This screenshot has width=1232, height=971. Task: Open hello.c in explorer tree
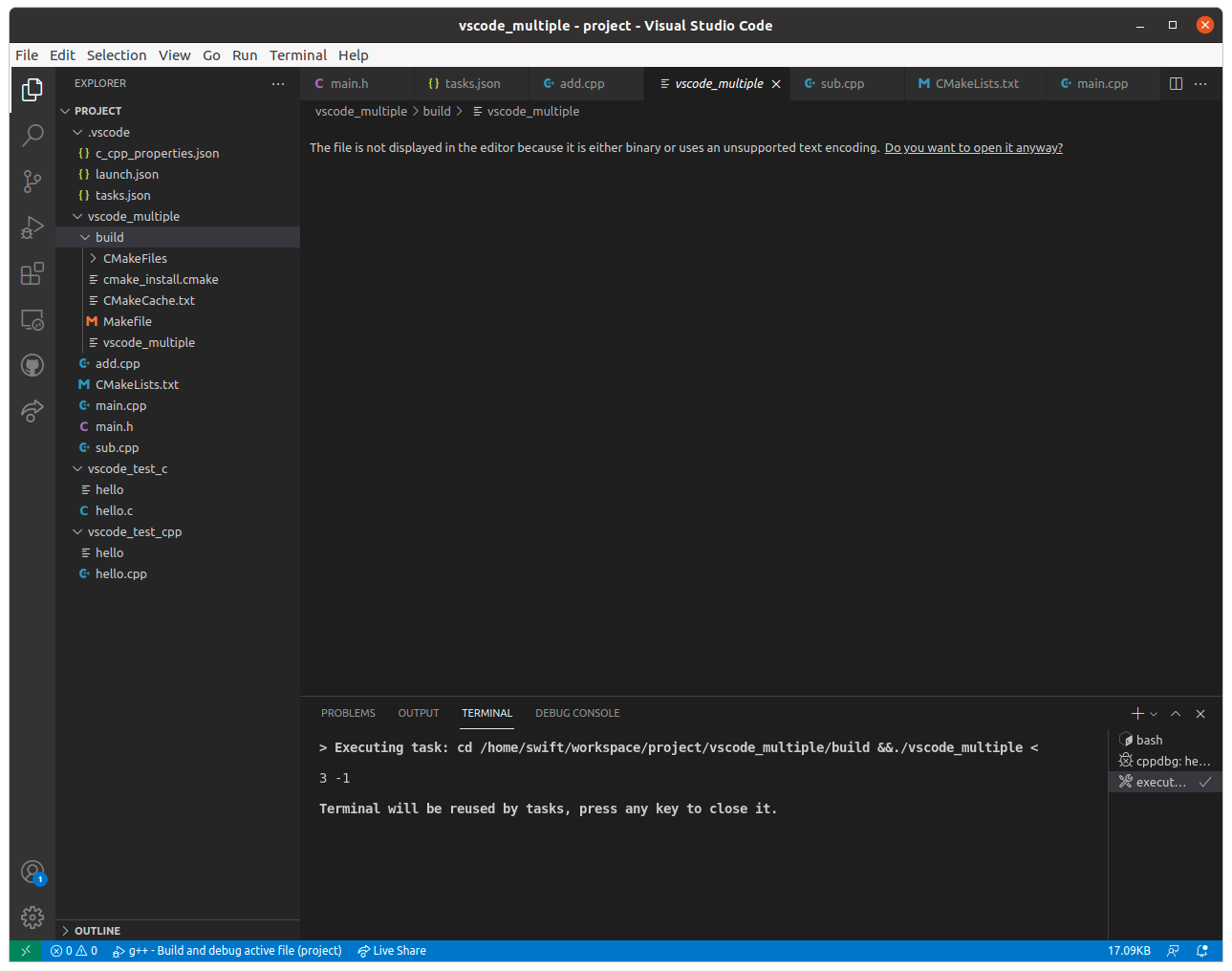(178, 510)
